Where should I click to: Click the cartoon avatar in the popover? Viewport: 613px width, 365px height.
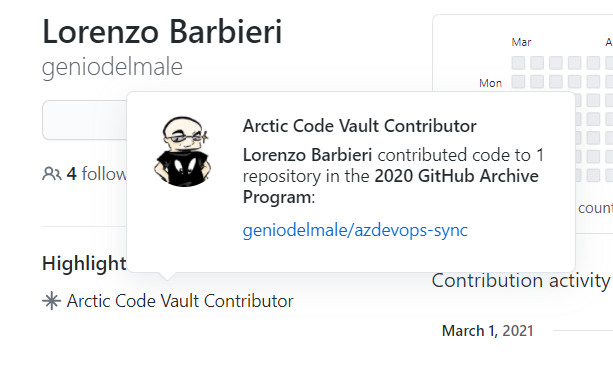tap(182, 151)
